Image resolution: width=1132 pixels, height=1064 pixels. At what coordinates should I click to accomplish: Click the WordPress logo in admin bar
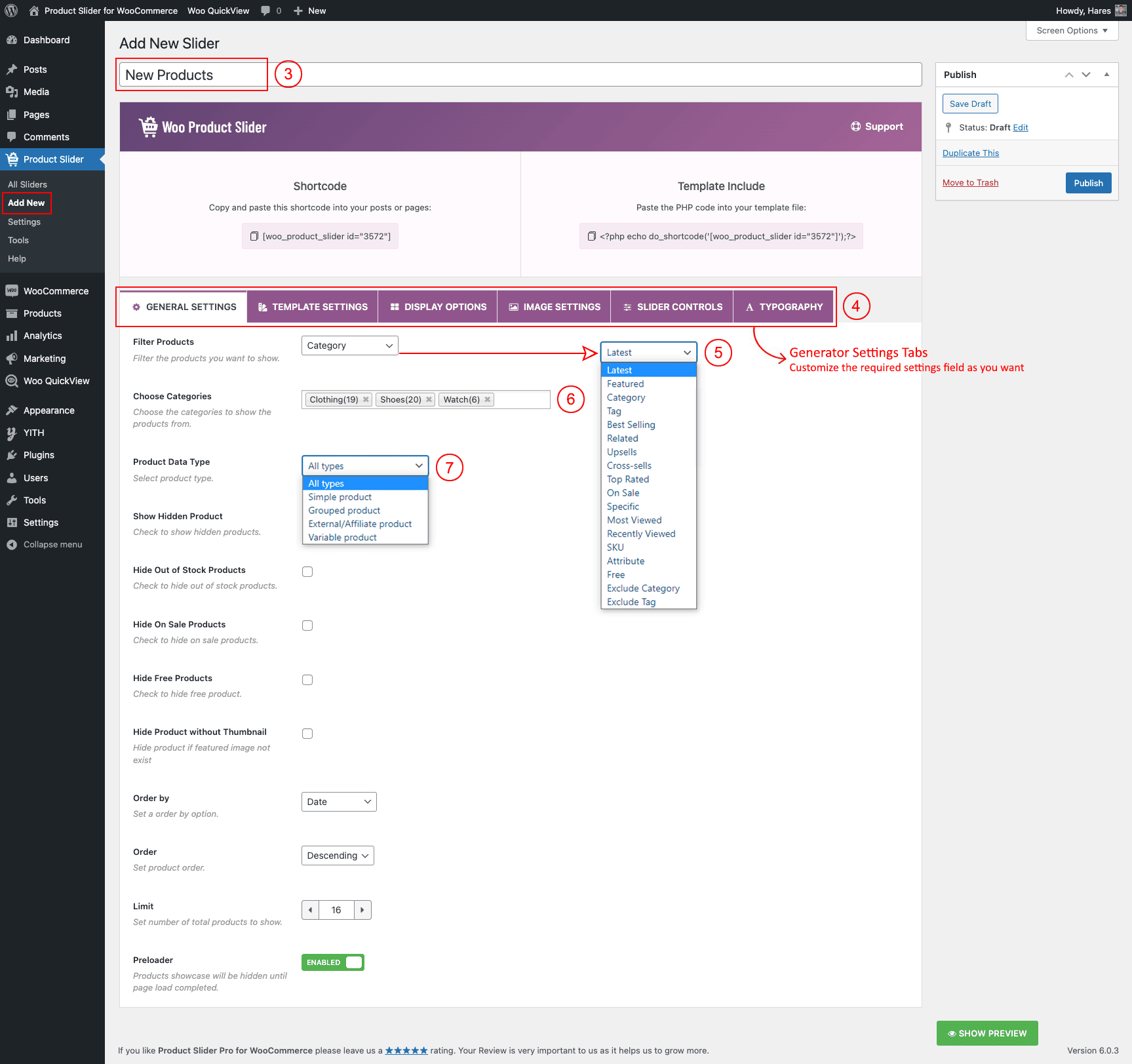[11, 10]
